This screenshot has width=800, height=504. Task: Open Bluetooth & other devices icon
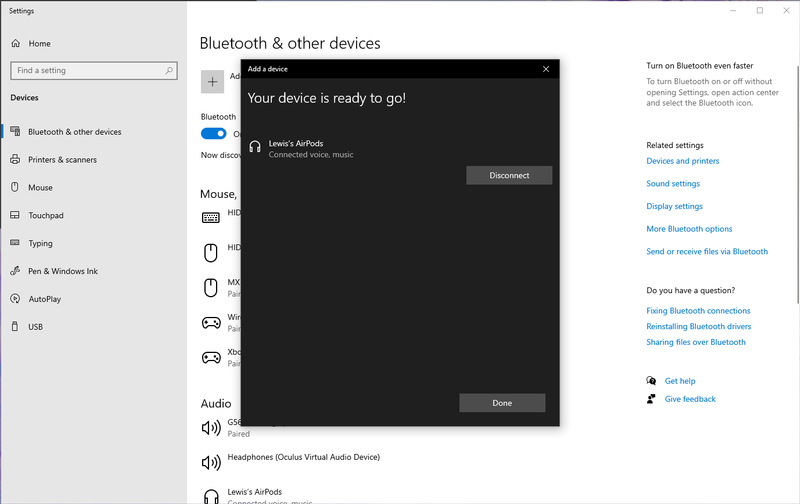[15, 131]
